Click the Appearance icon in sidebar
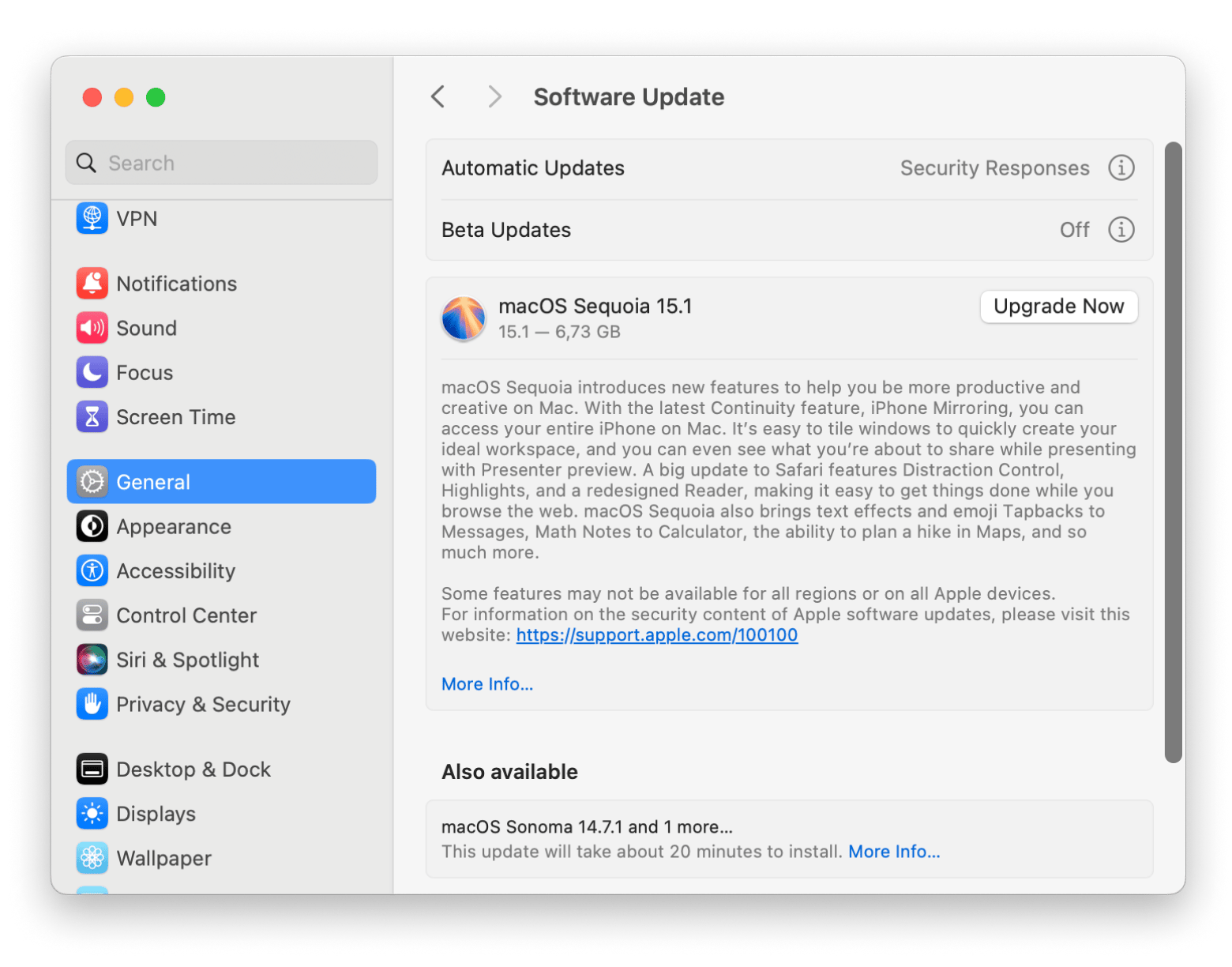1232x967 pixels. 92,526
